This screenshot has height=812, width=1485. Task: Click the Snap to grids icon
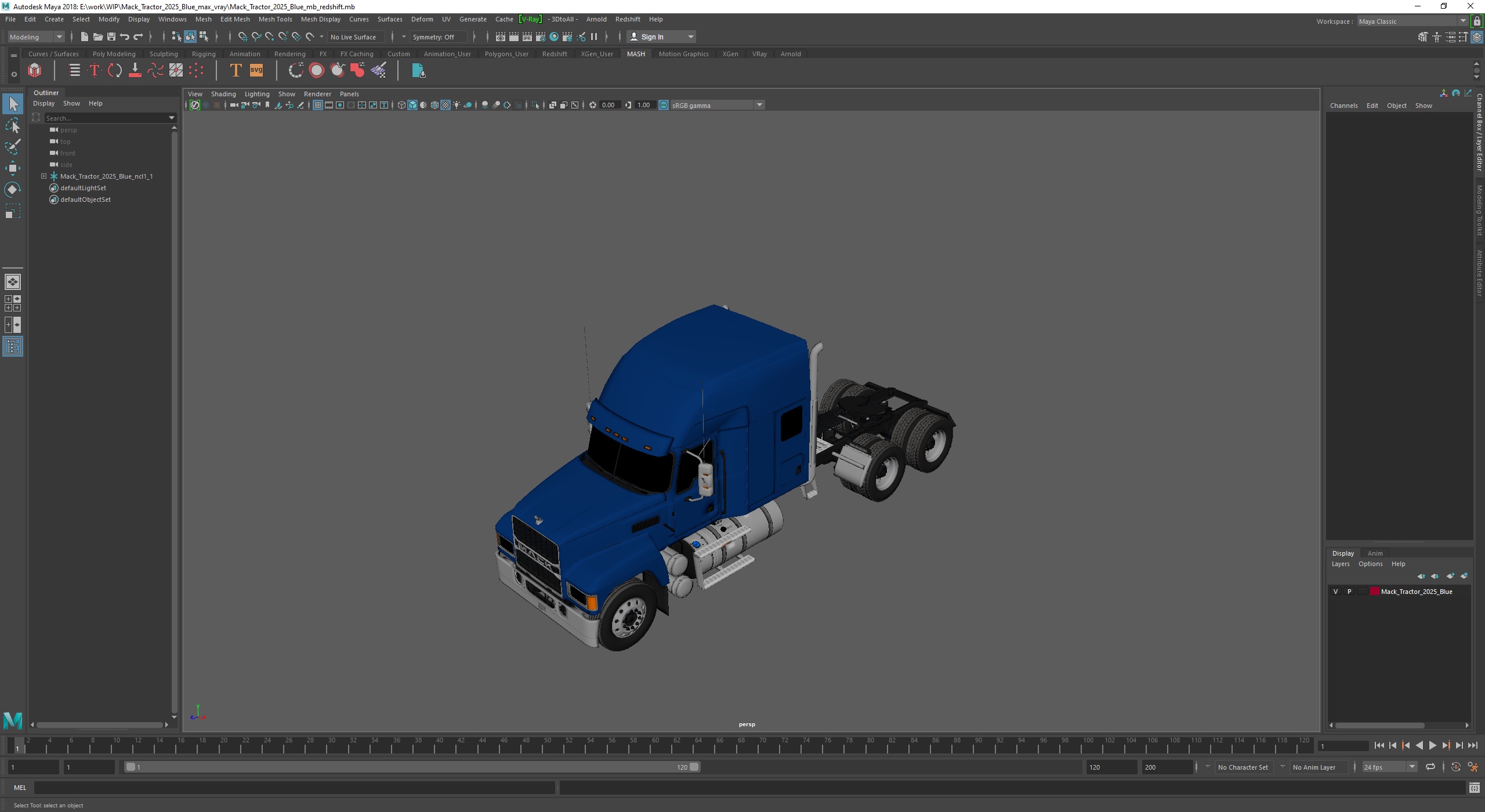[242, 37]
